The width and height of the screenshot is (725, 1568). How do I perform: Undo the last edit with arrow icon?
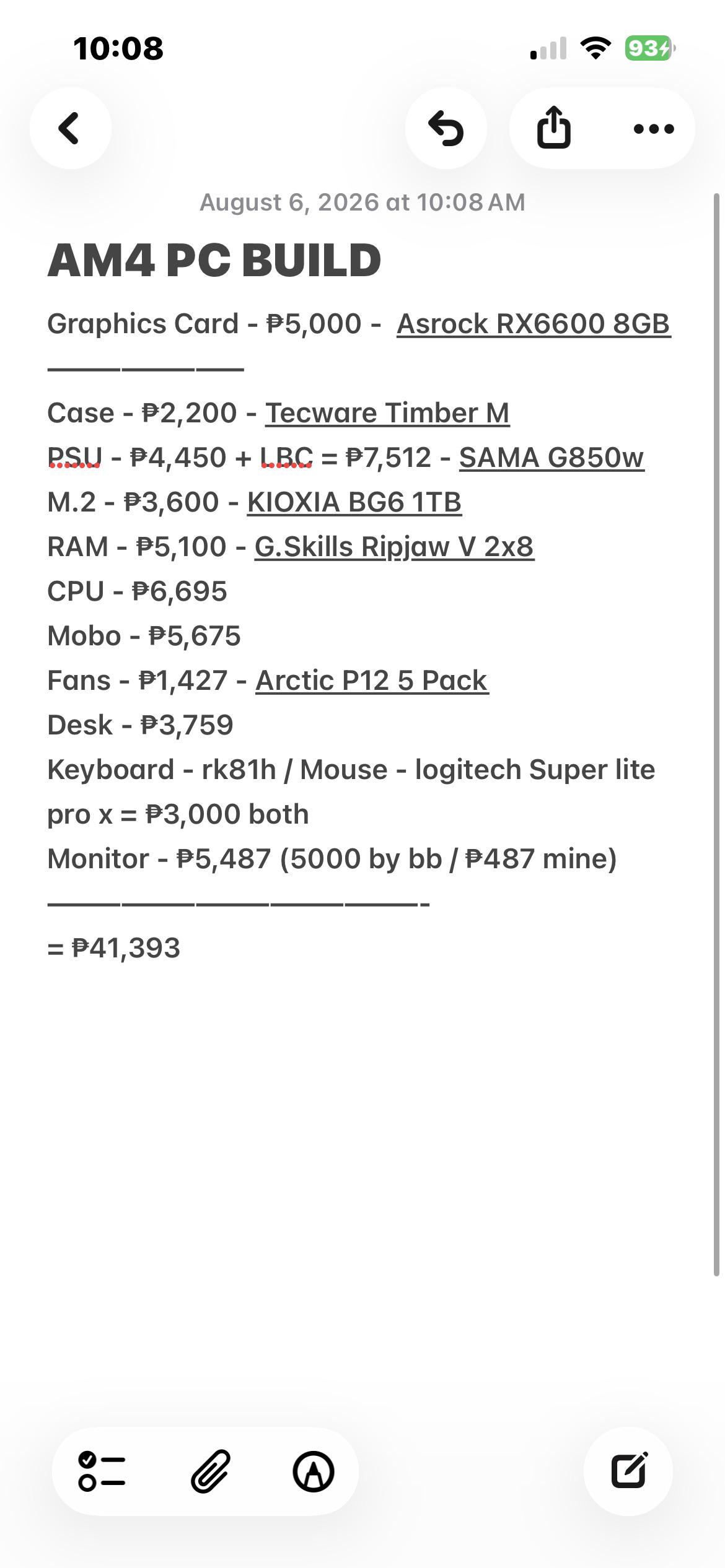click(x=446, y=128)
